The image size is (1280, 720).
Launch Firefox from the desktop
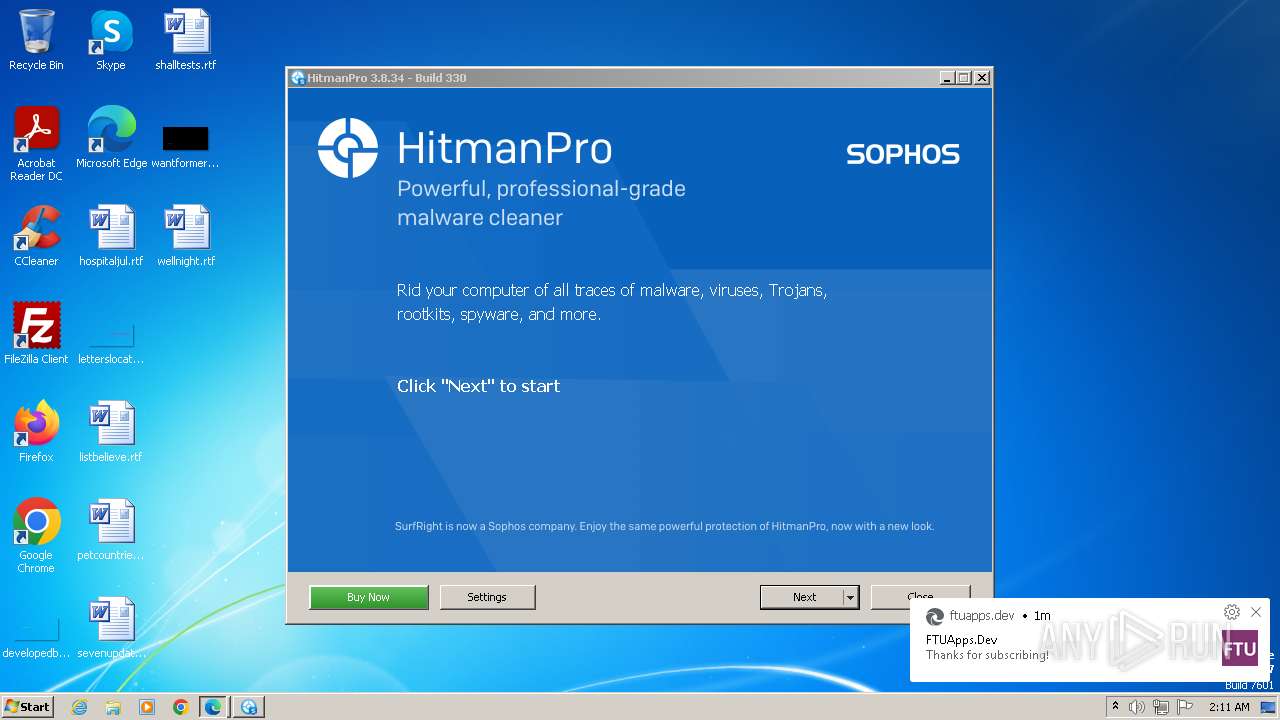pos(36,432)
